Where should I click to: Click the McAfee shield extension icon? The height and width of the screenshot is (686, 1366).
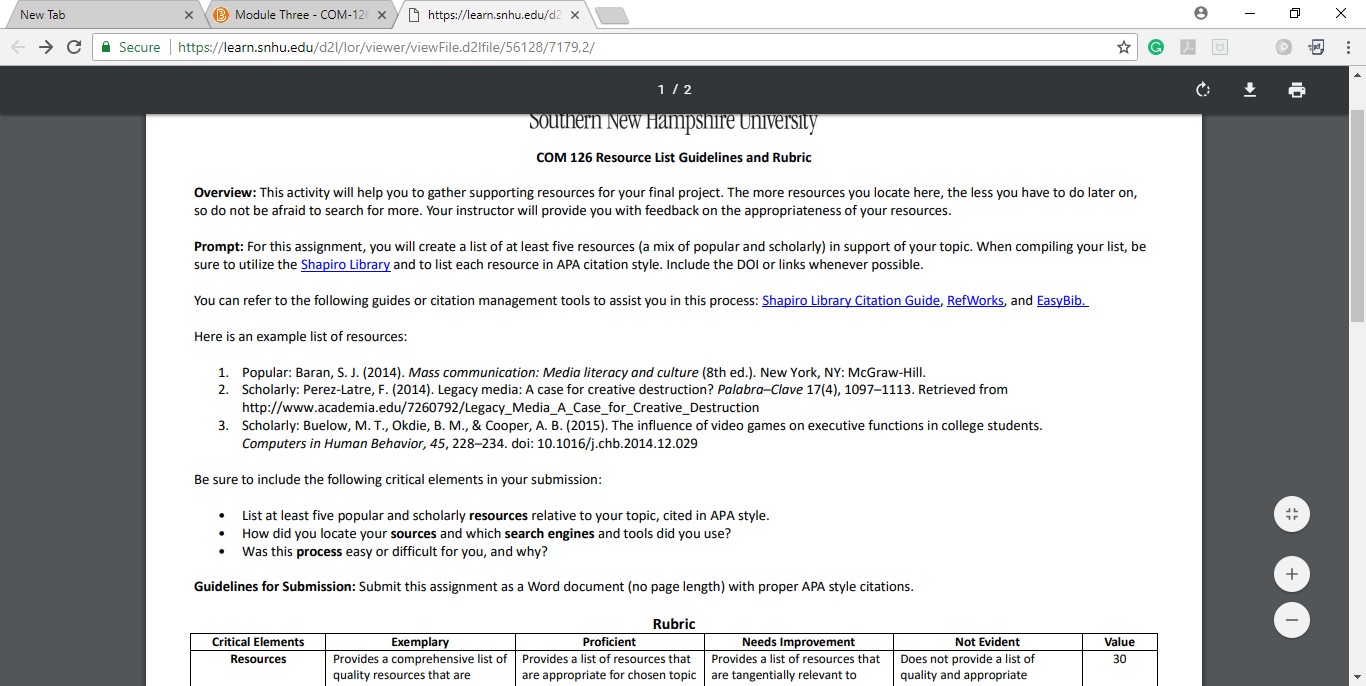(1220, 47)
